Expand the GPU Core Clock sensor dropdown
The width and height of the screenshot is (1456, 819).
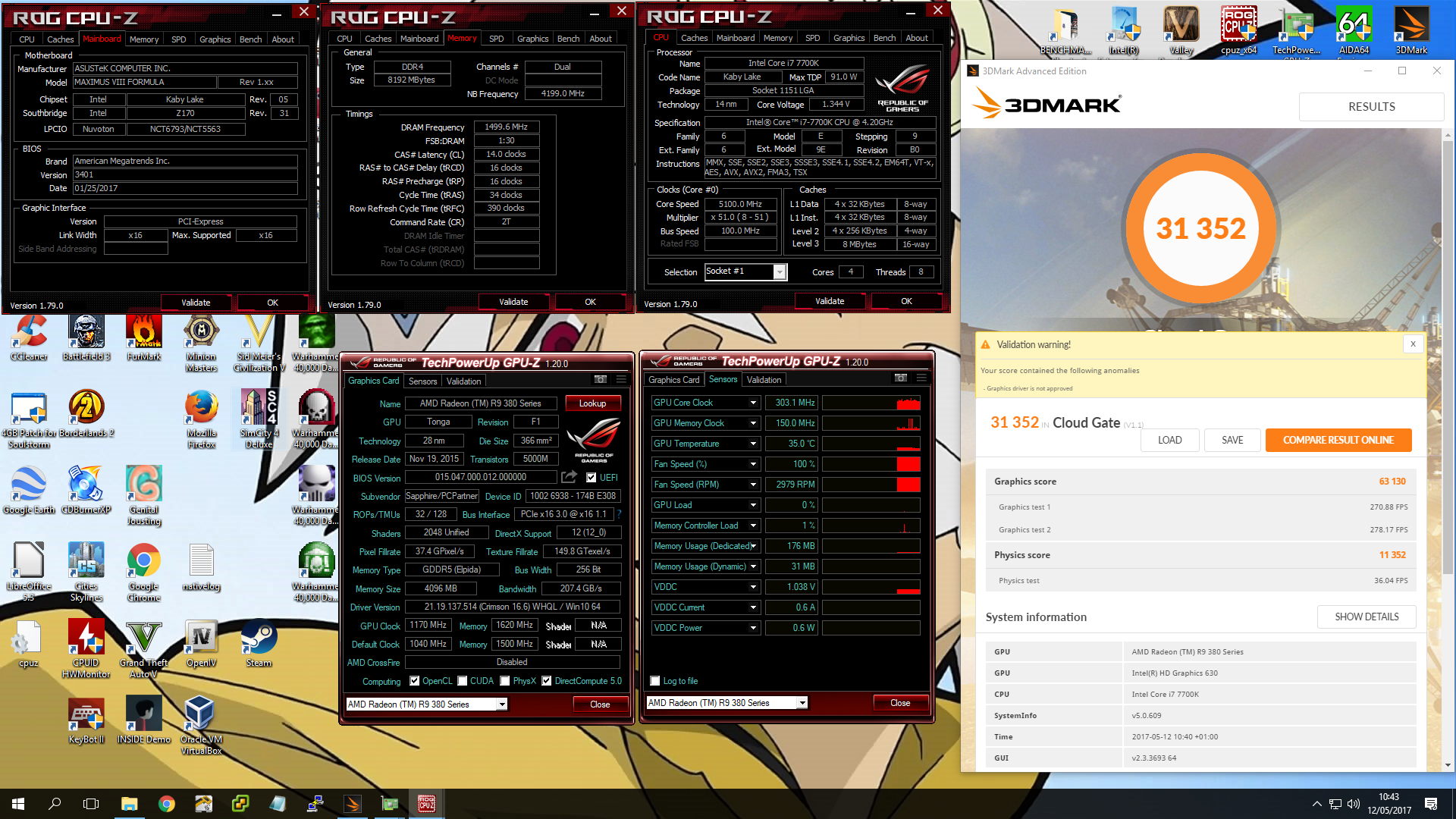[x=753, y=403]
